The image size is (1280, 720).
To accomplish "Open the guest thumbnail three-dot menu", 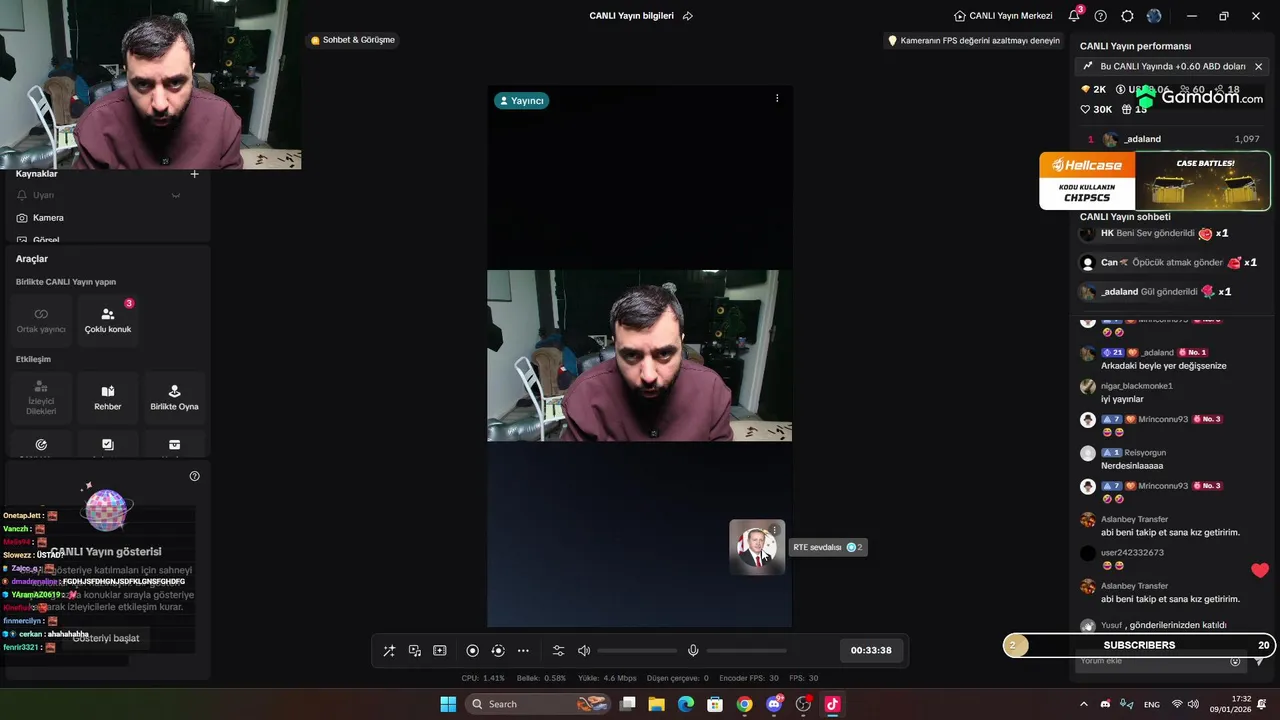I will pyautogui.click(x=774, y=530).
